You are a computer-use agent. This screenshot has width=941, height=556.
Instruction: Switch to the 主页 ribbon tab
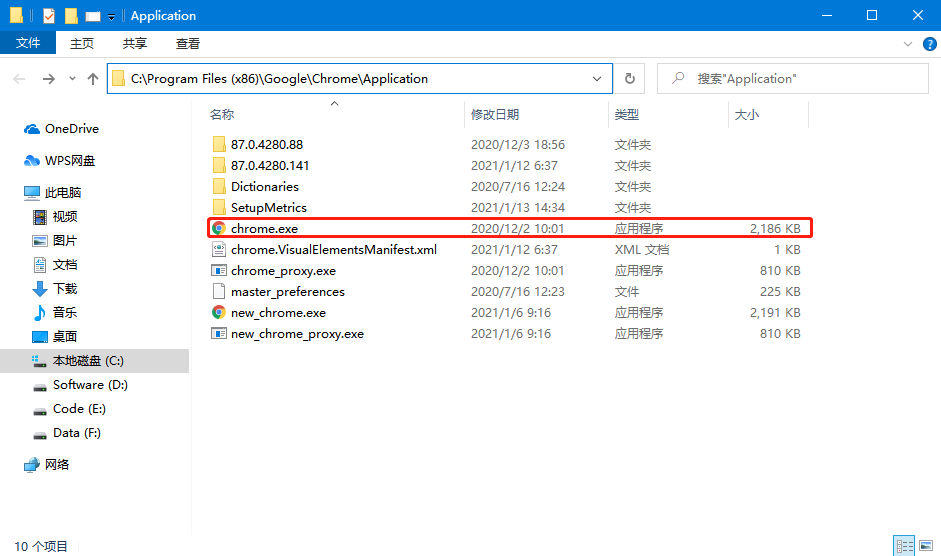[82, 43]
